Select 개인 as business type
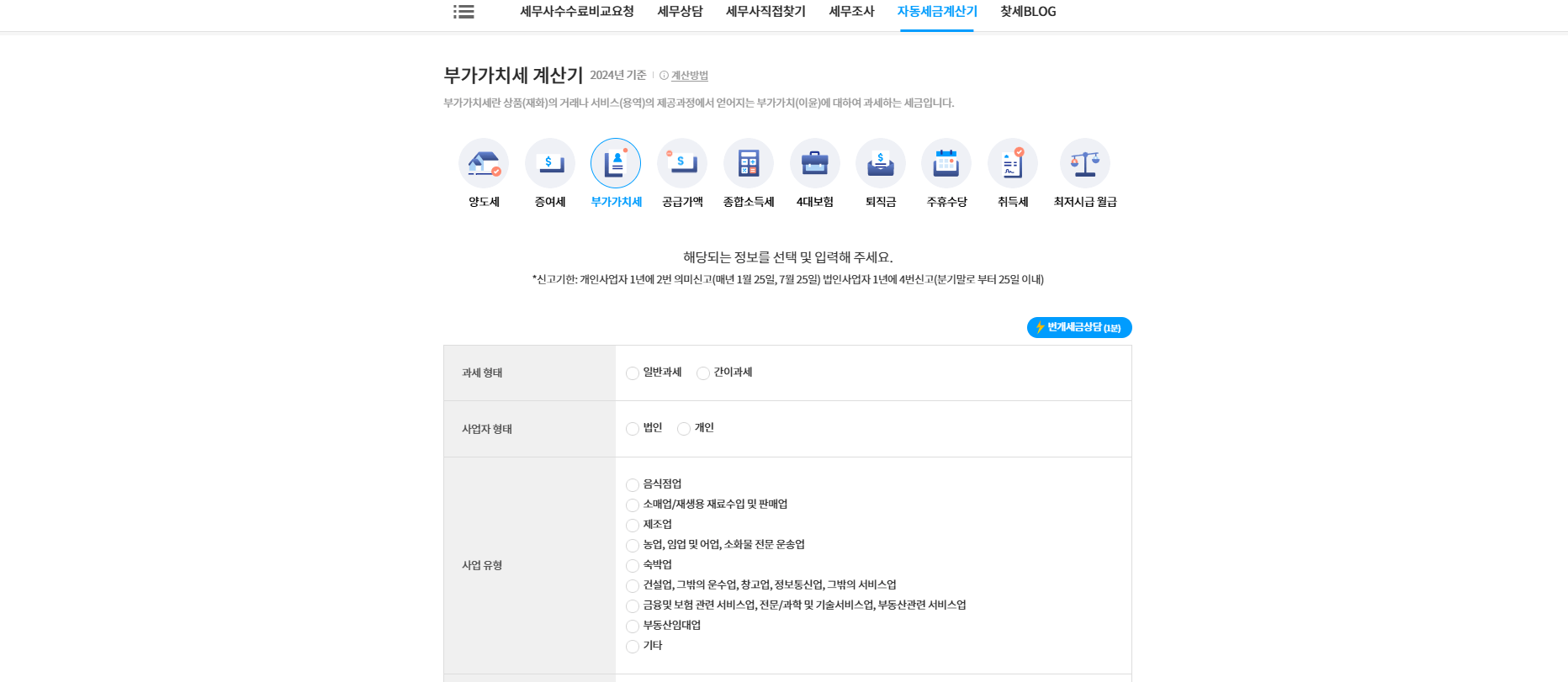This screenshot has height=682, width=1568. tap(684, 429)
